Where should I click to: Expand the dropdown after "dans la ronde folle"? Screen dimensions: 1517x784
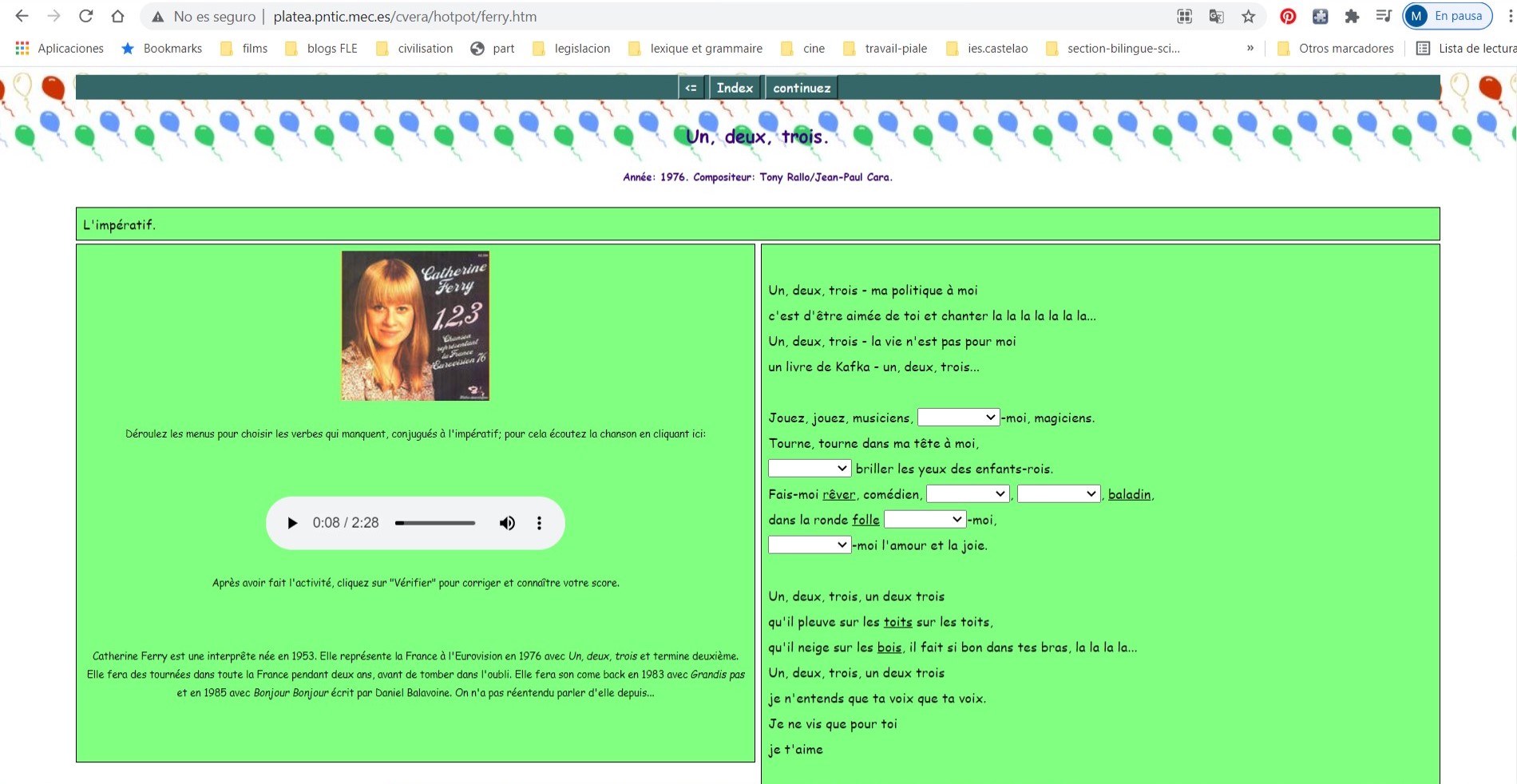click(x=925, y=520)
